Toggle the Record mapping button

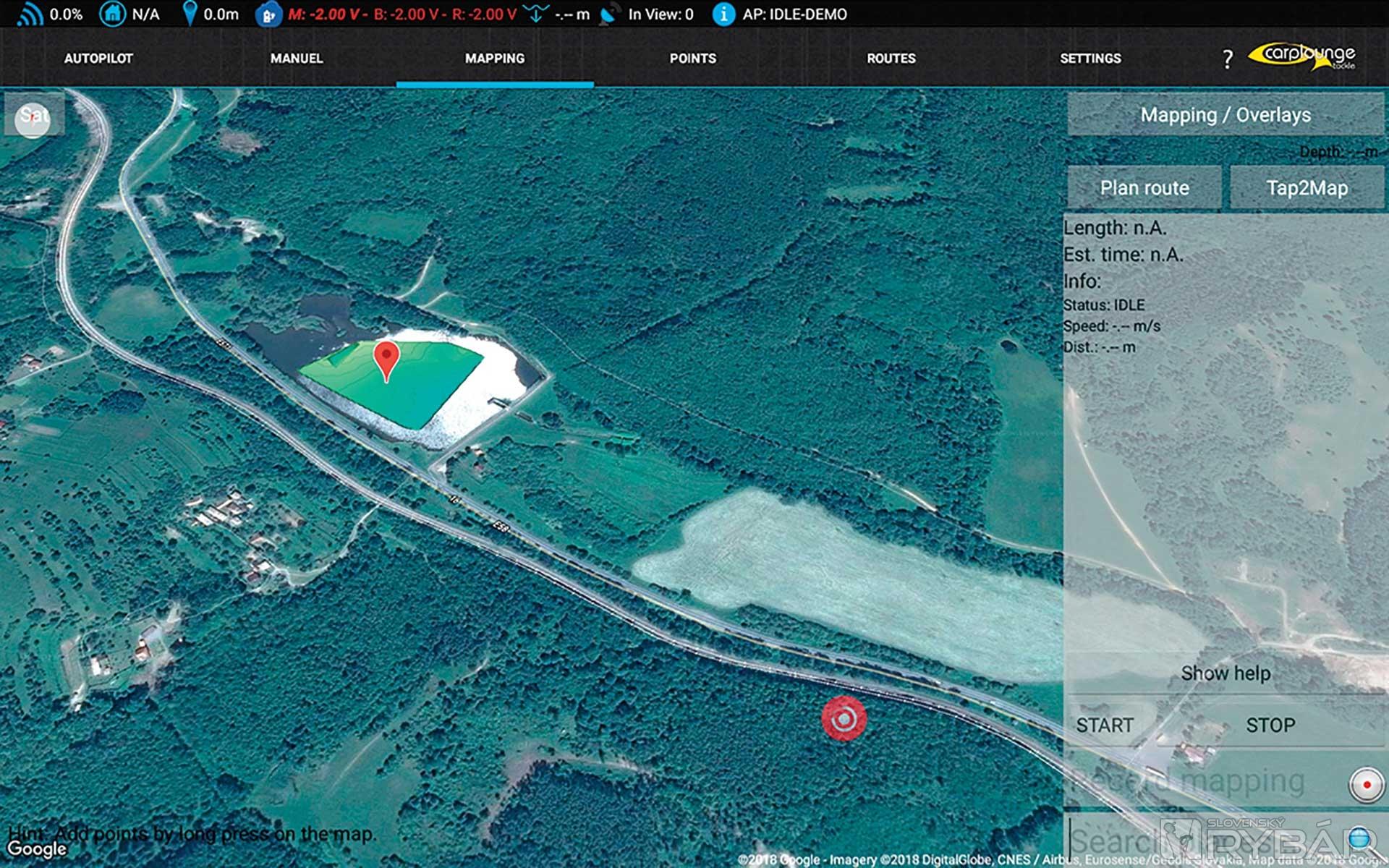pos(1366,785)
